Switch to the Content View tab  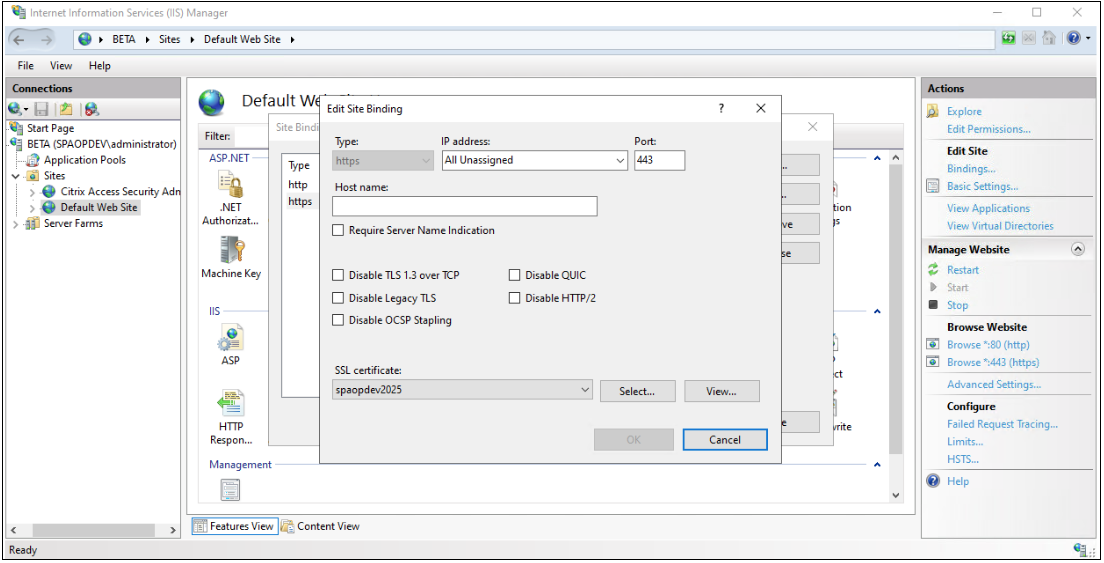321,526
